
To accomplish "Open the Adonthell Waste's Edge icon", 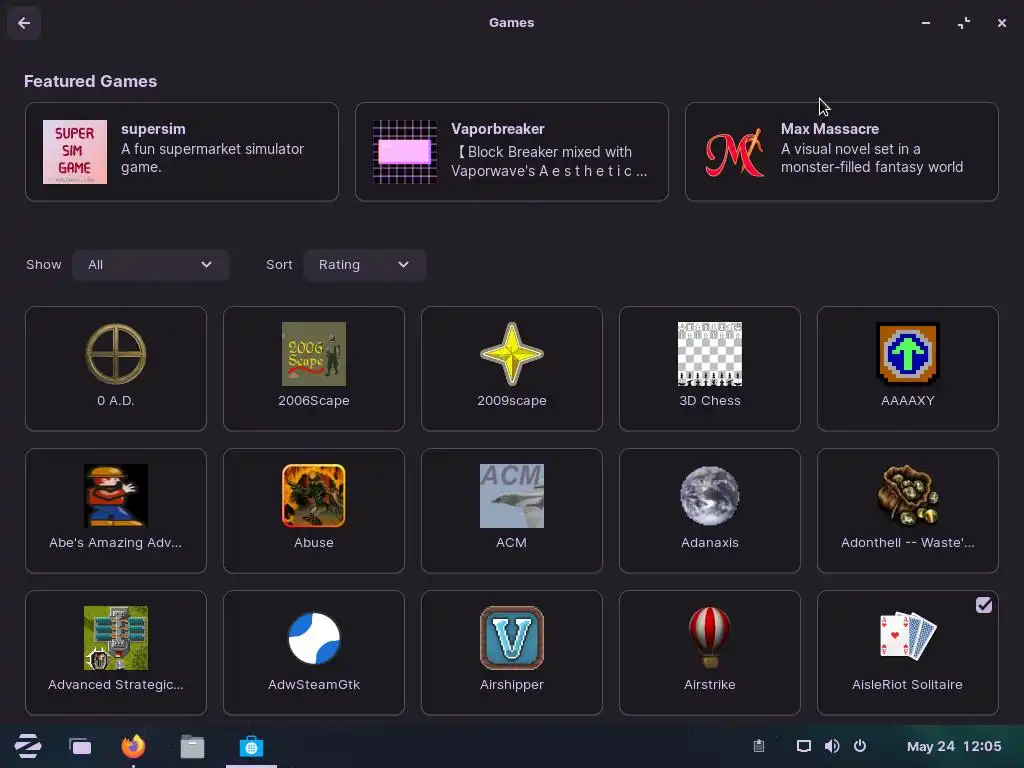I will pos(908,496).
